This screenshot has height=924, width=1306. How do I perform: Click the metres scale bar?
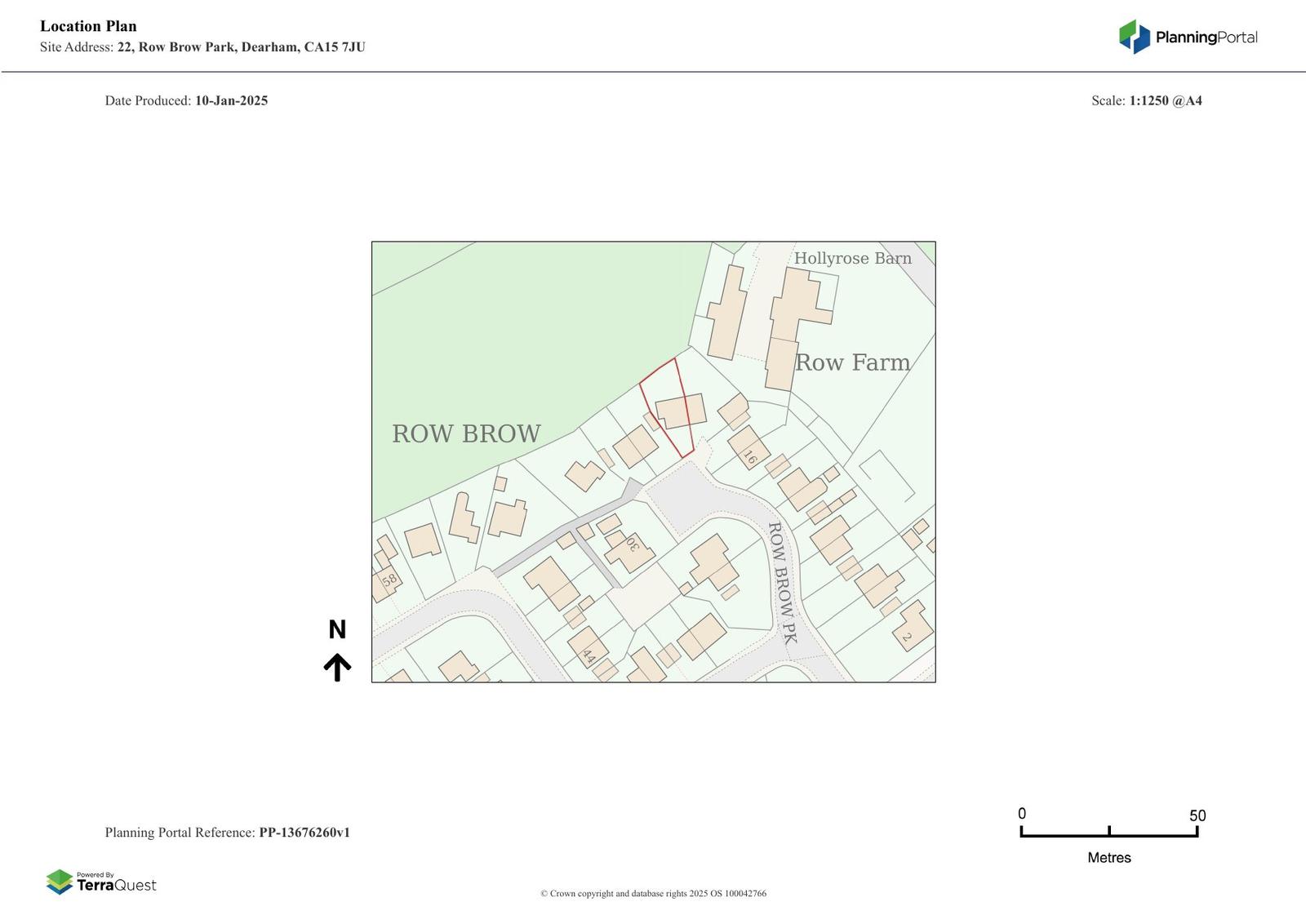click(x=1108, y=832)
